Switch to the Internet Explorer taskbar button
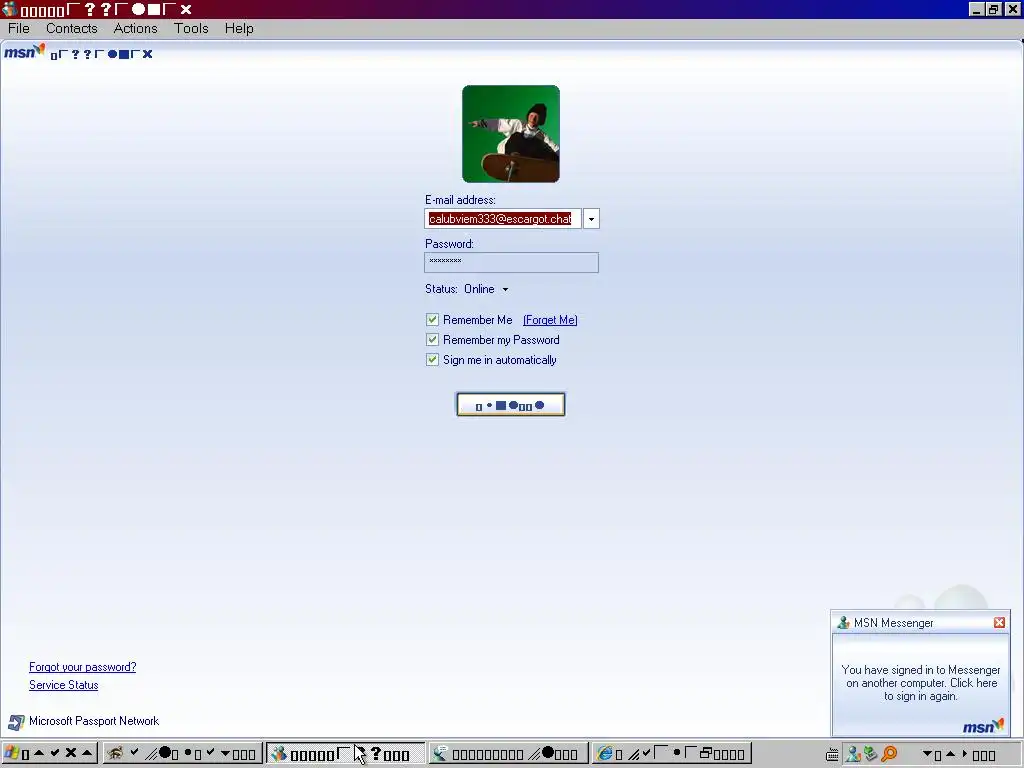1024x768 pixels. pos(672,753)
